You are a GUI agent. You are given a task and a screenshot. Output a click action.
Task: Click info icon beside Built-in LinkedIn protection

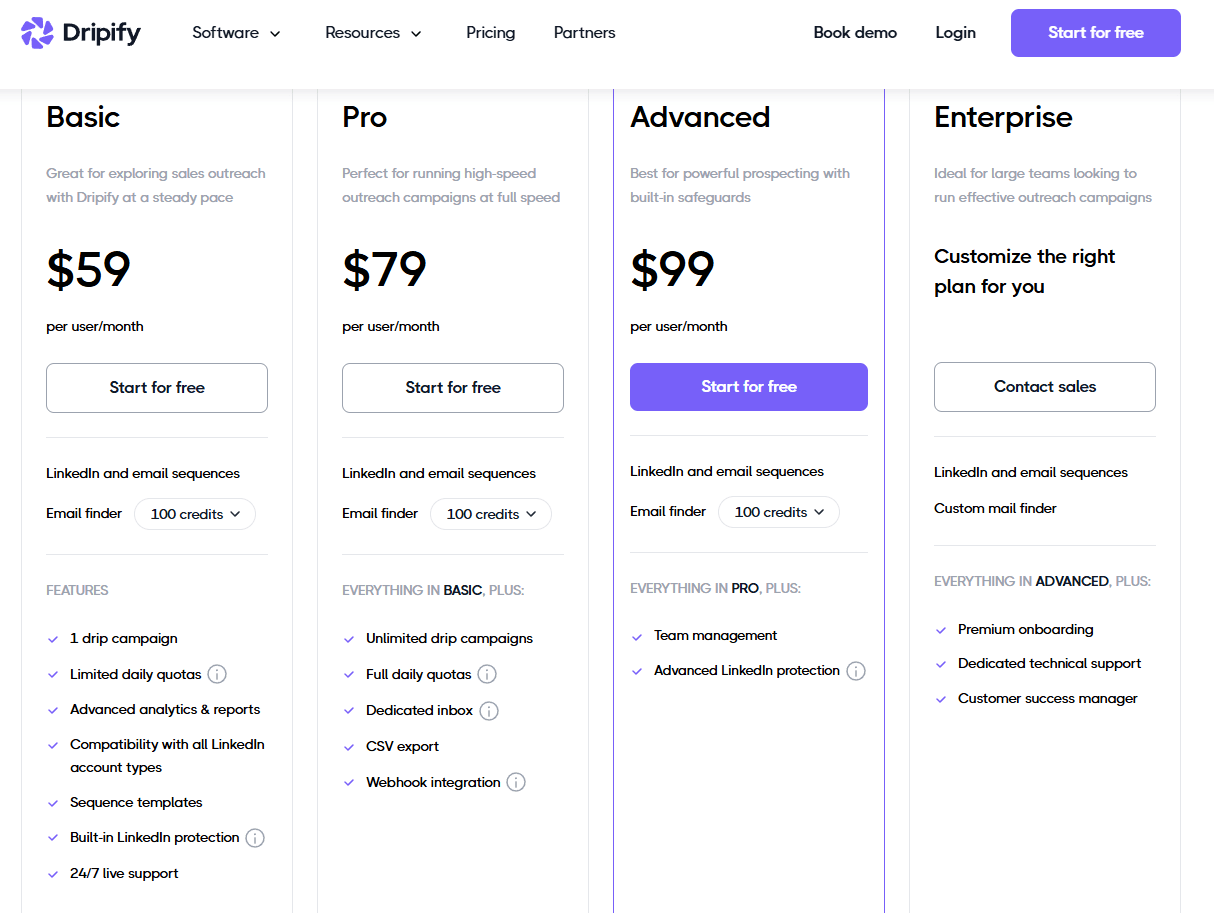(x=255, y=838)
